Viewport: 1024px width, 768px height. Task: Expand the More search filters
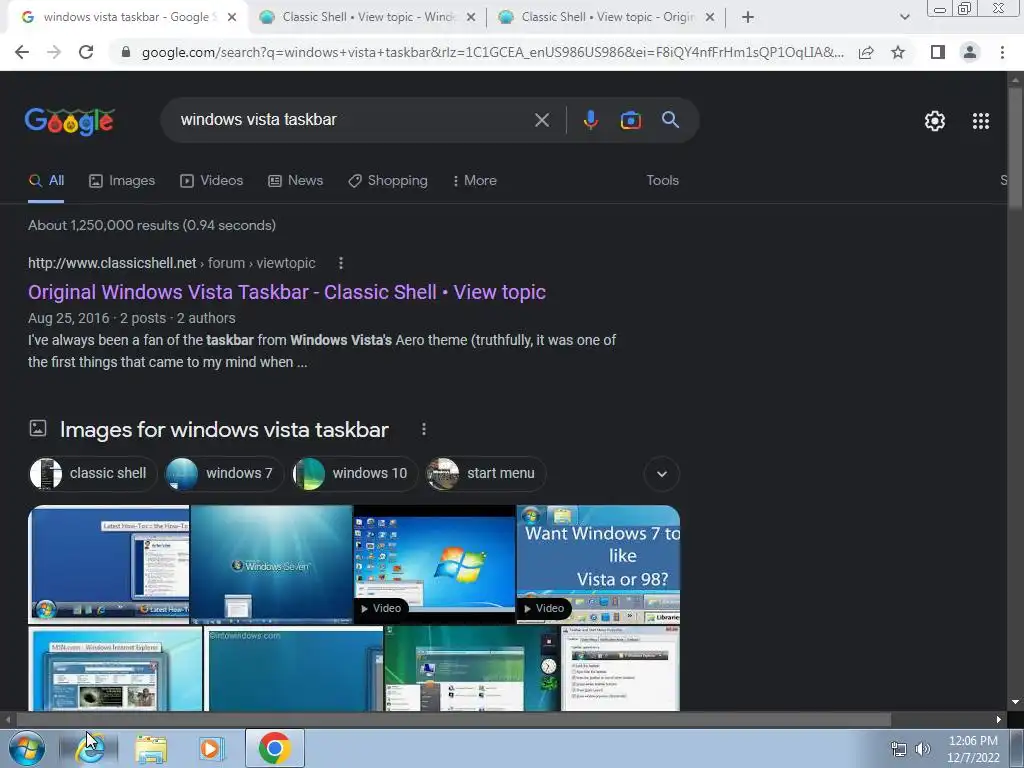pyautogui.click(x=475, y=181)
